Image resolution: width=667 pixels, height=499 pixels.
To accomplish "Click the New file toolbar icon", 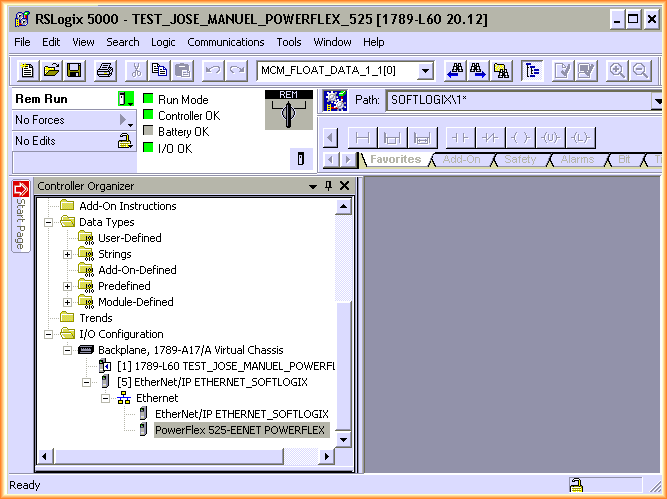I will click(27, 70).
